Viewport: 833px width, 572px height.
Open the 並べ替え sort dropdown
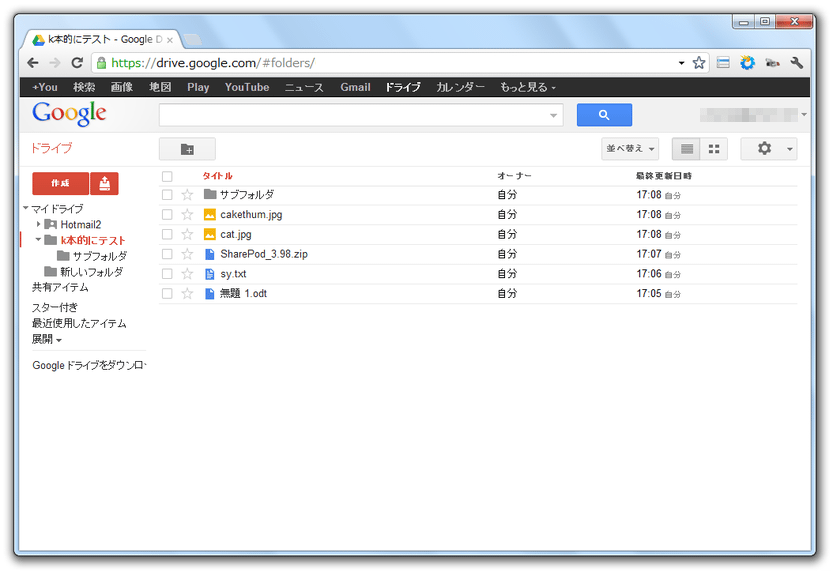pos(630,149)
